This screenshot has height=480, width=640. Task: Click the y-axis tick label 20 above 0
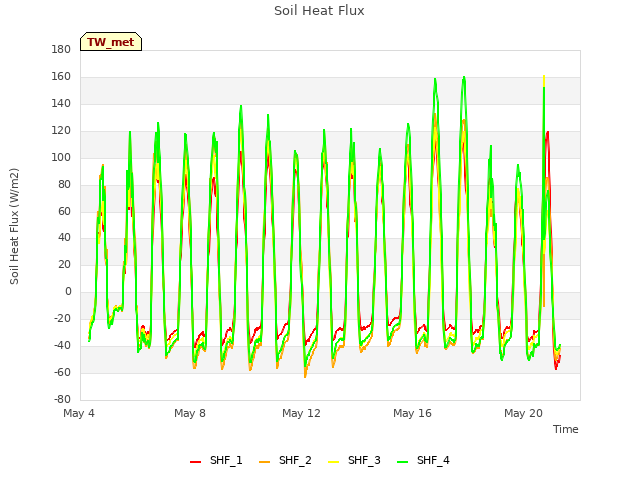point(64,264)
